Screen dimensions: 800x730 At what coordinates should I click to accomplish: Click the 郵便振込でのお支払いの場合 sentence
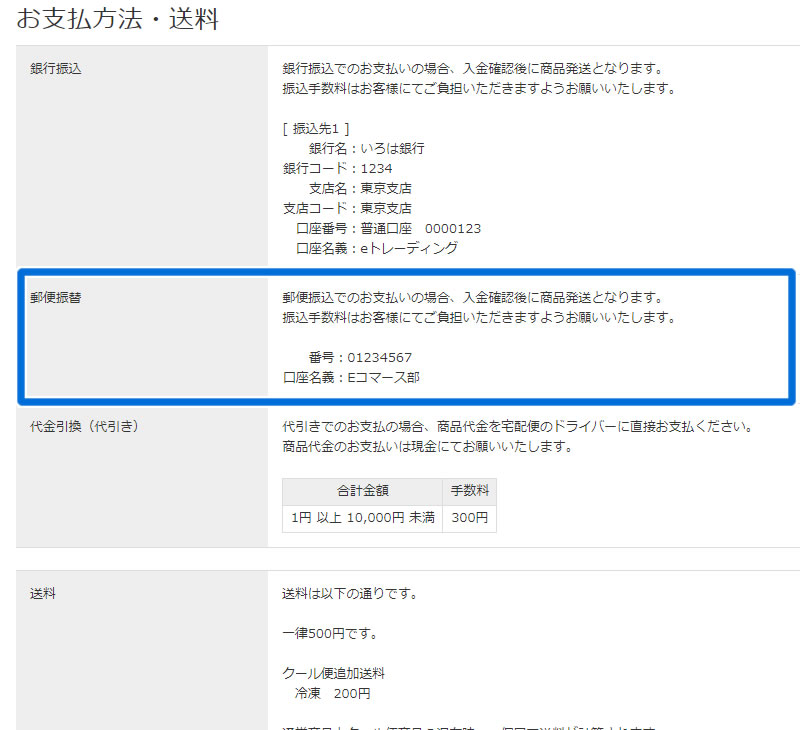473,297
